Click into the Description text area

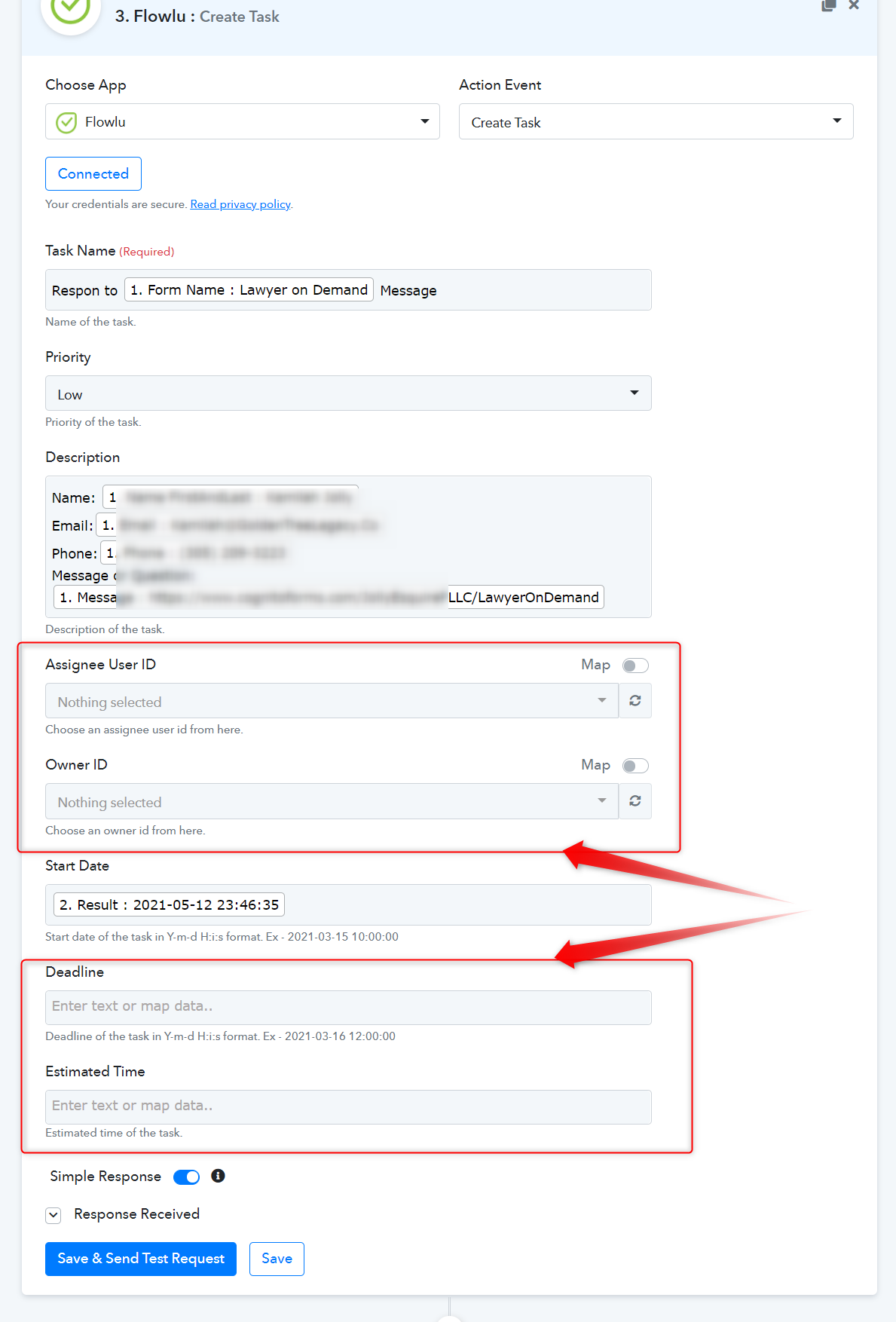coord(348,546)
